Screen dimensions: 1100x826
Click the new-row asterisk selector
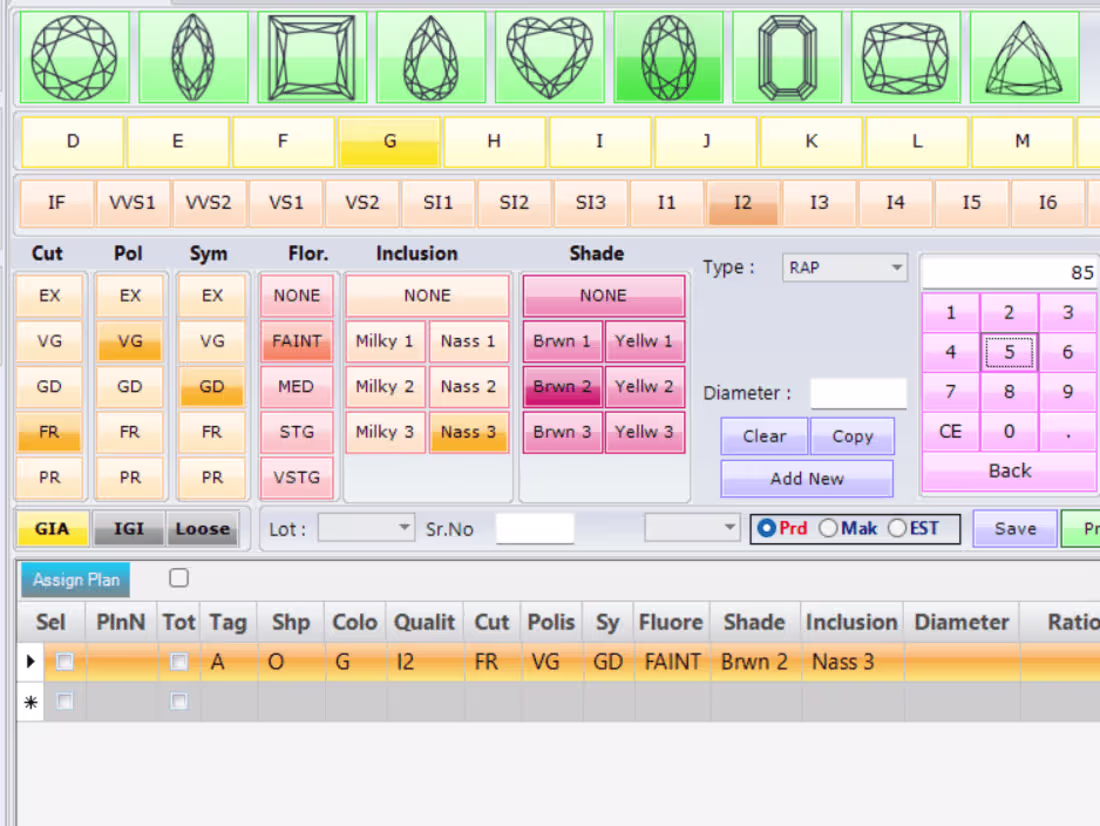coord(31,702)
